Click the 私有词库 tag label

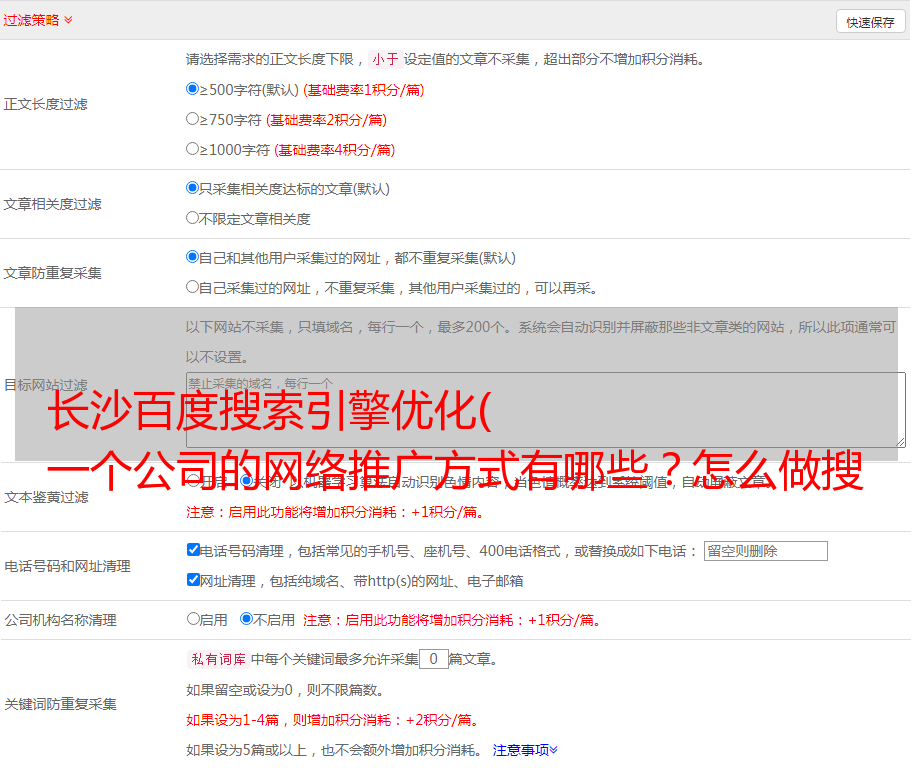217,659
